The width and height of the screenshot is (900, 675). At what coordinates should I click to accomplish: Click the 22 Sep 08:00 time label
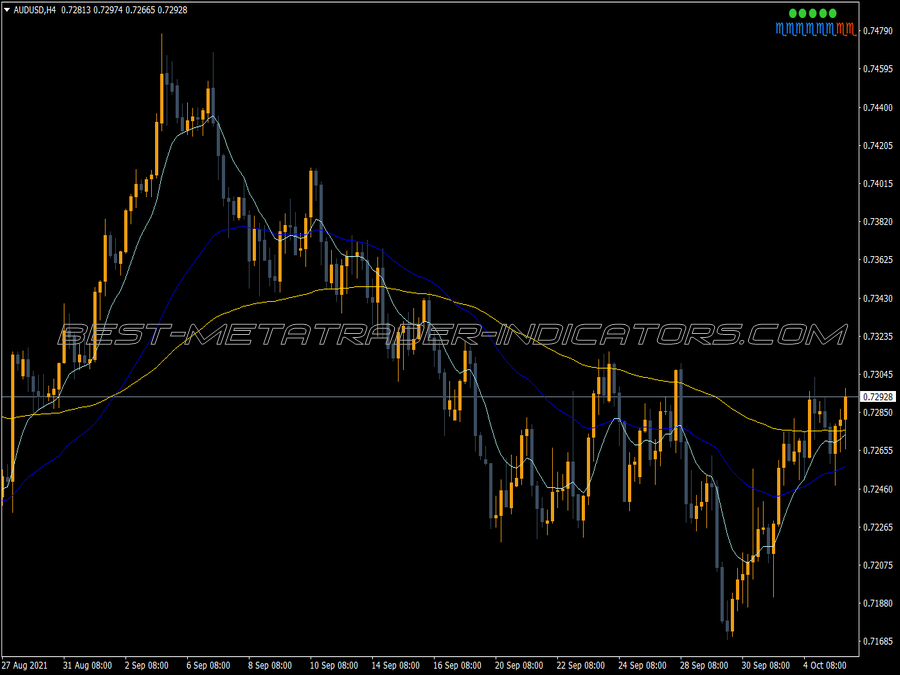(580, 665)
